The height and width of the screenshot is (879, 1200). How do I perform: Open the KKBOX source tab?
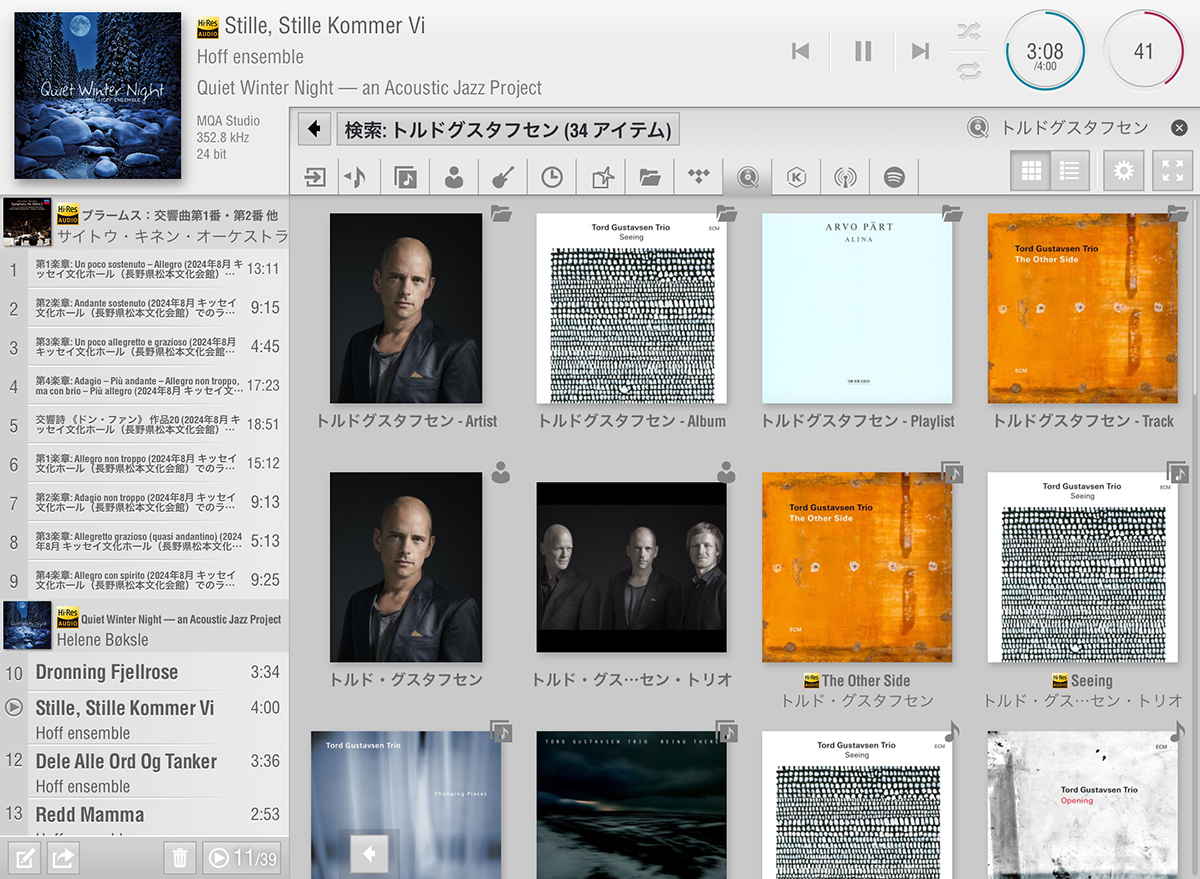pos(796,177)
